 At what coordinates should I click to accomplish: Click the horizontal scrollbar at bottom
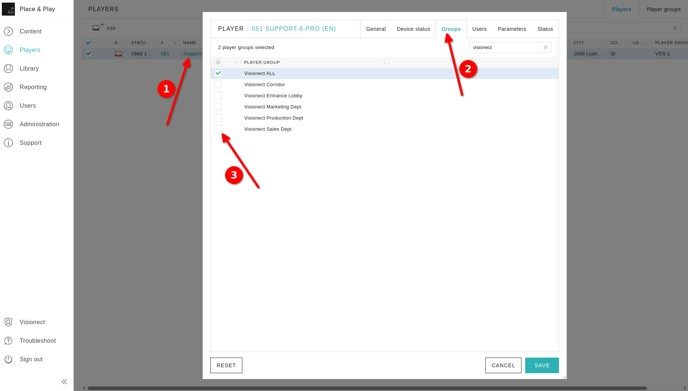click(367, 388)
